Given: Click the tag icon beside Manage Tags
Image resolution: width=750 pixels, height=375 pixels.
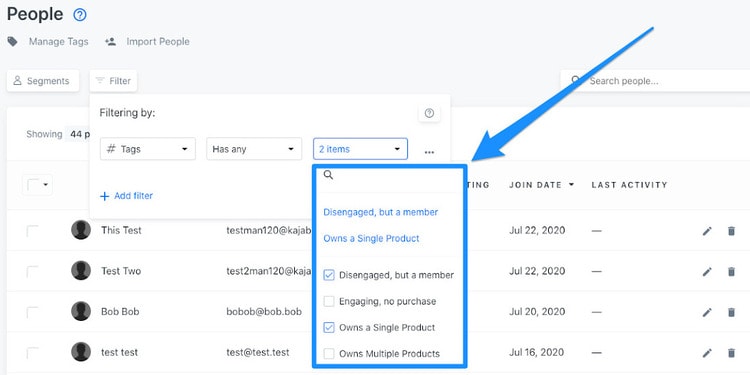Looking at the screenshot, I should (x=12, y=42).
